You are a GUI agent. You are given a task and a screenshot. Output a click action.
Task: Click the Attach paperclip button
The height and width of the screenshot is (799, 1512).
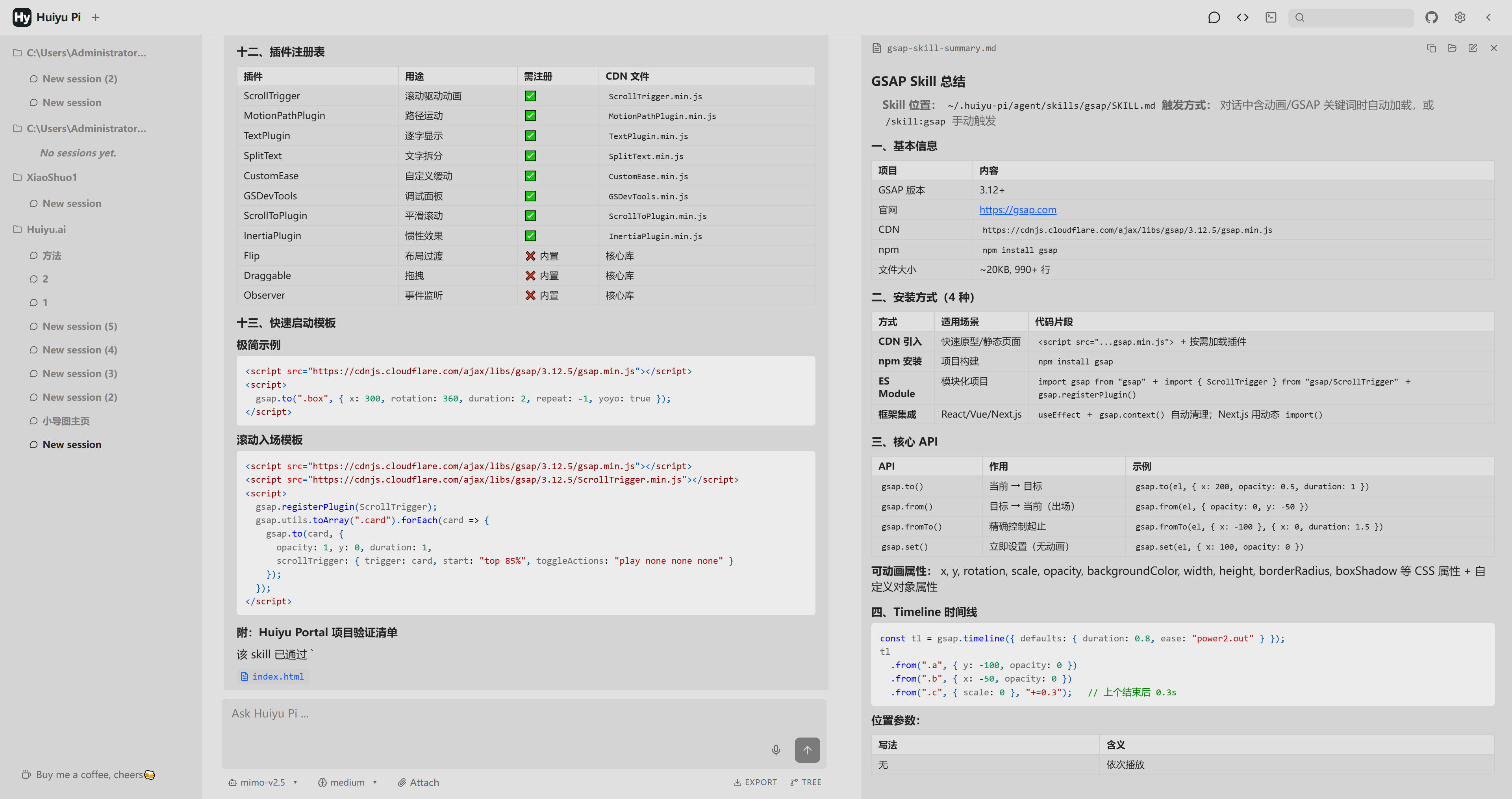(419, 782)
